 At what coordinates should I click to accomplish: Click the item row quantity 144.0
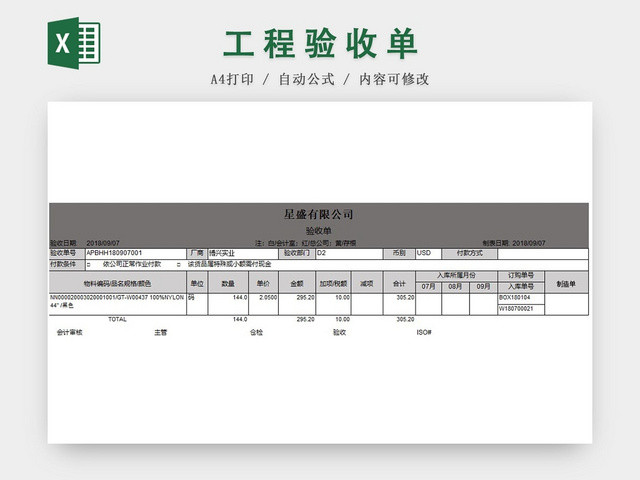(228, 304)
